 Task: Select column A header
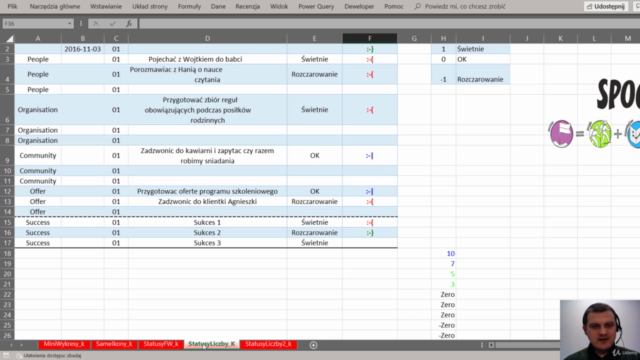pos(38,38)
